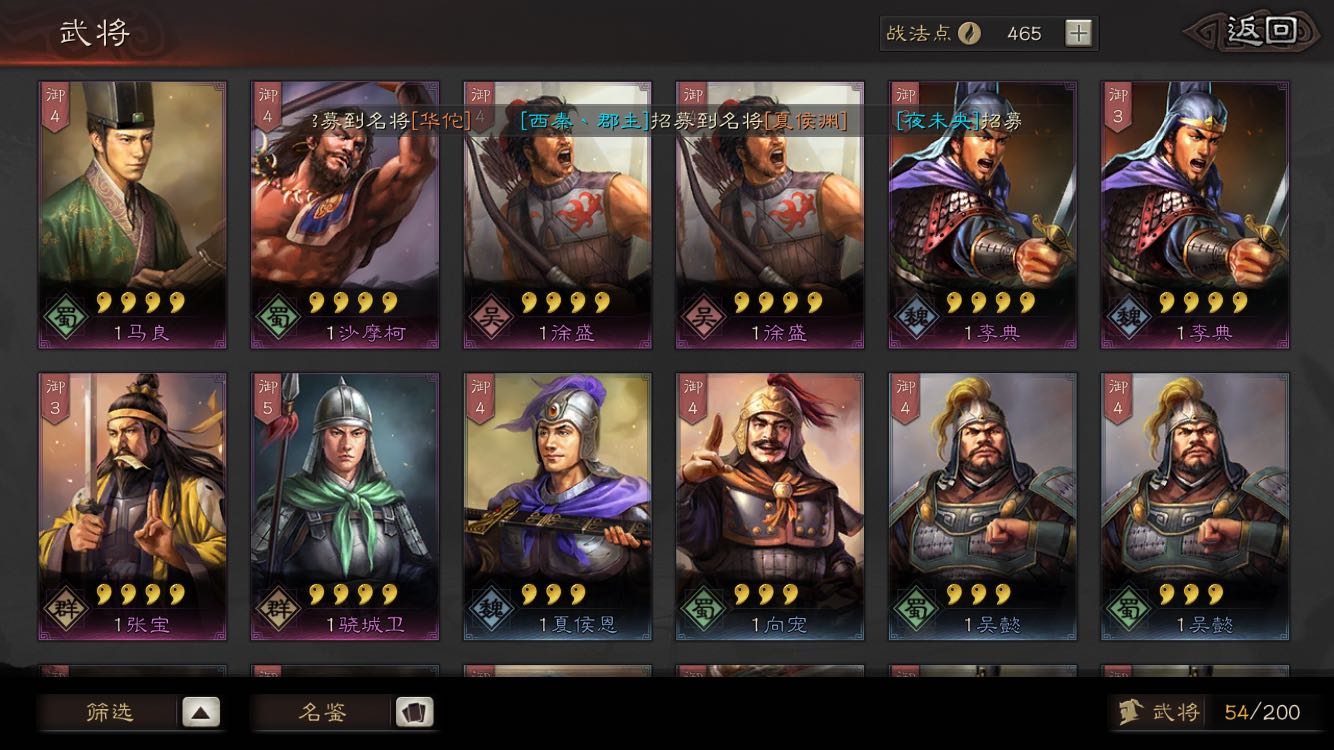Image resolution: width=1334 pixels, height=750 pixels.
Task: Click the 华佗 name in scrolling banner
Action: [440, 121]
